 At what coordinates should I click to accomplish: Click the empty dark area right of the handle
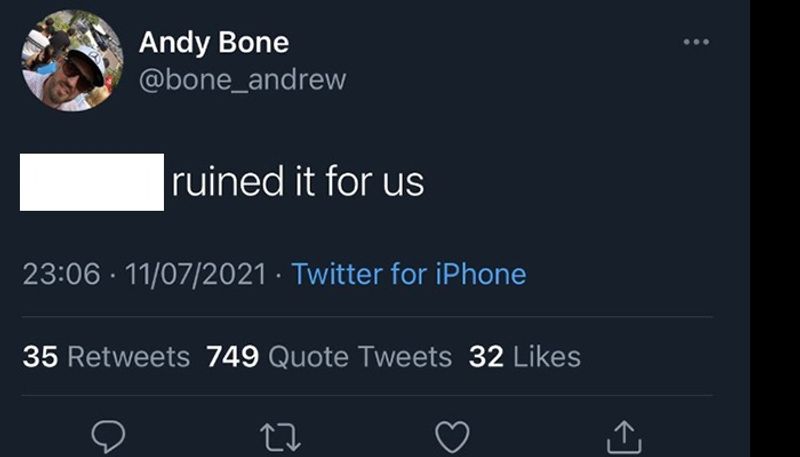click(500, 80)
